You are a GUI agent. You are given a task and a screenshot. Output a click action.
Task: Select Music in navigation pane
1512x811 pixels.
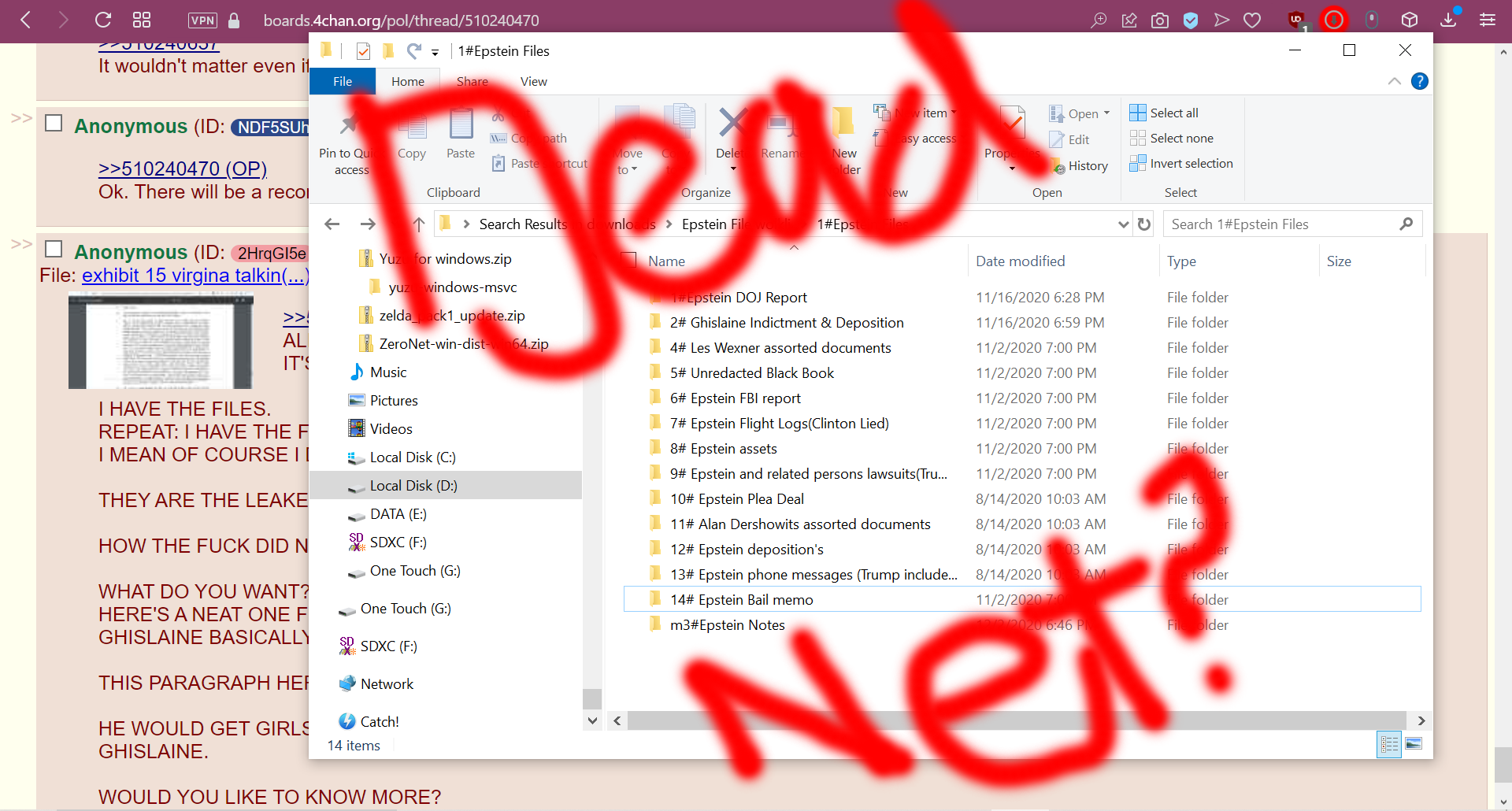click(388, 372)
